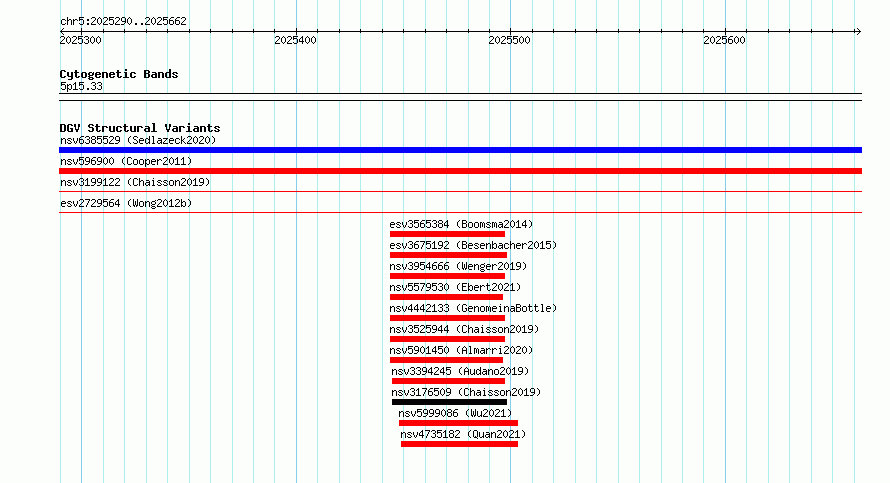This screenshot has width=890, height=483.
Task: Open nsv3525944 (Chaisson2019) variant label
Action: 464,329
